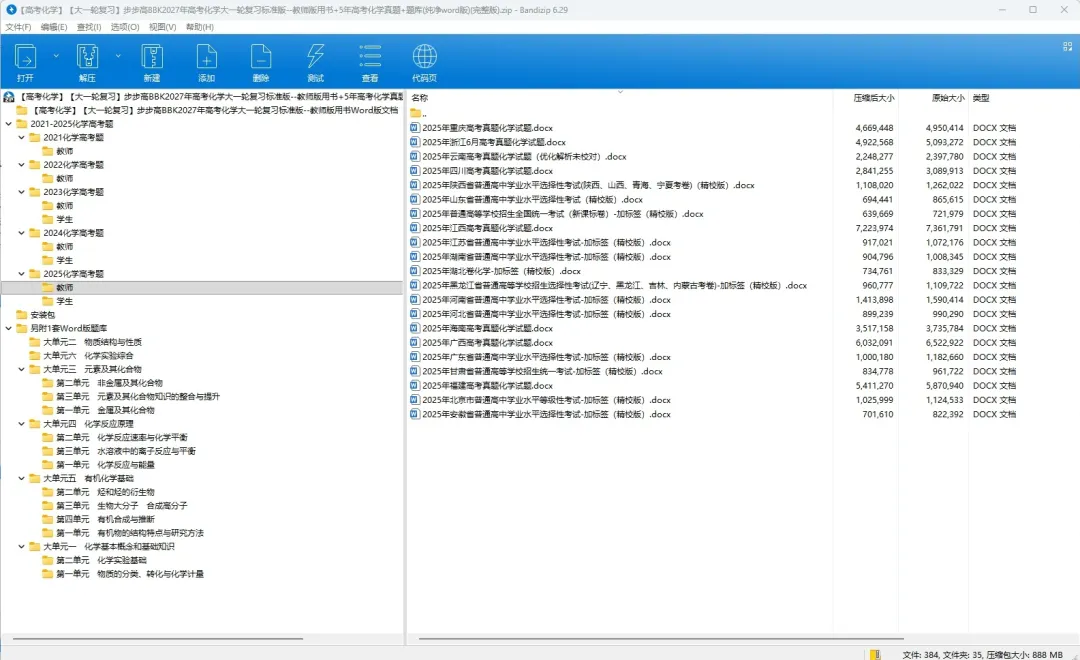Open the dropdown arrow next to 打开

[x=56, y=56]
